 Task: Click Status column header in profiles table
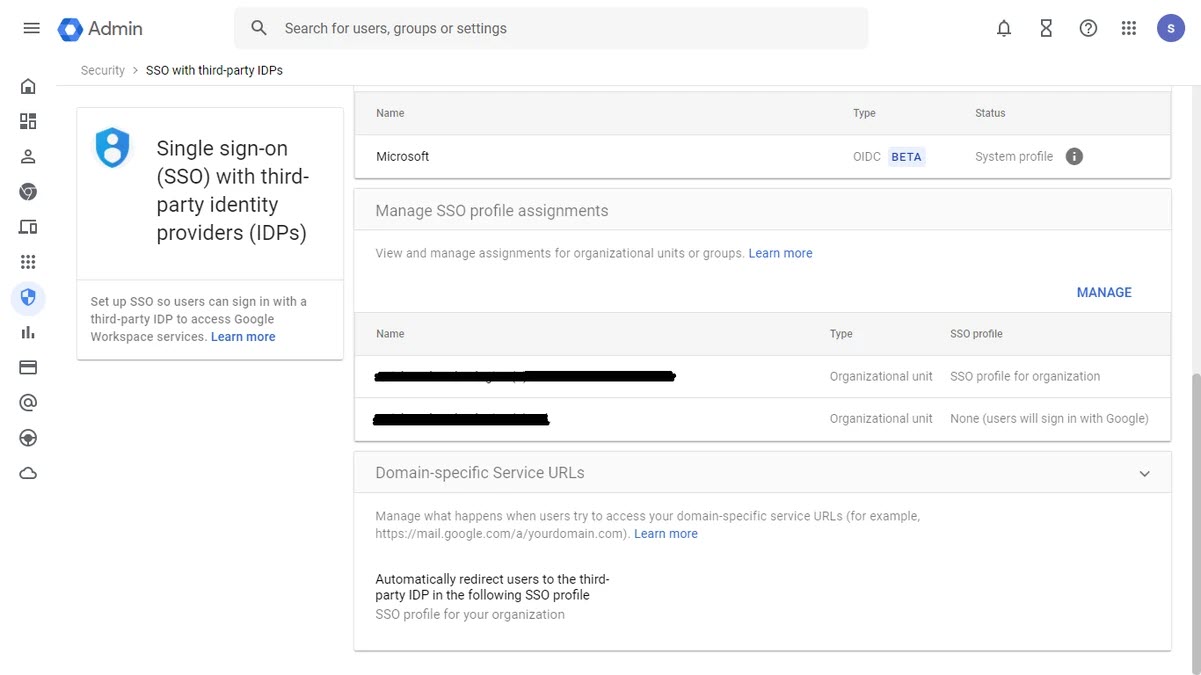tap(990, 113)
